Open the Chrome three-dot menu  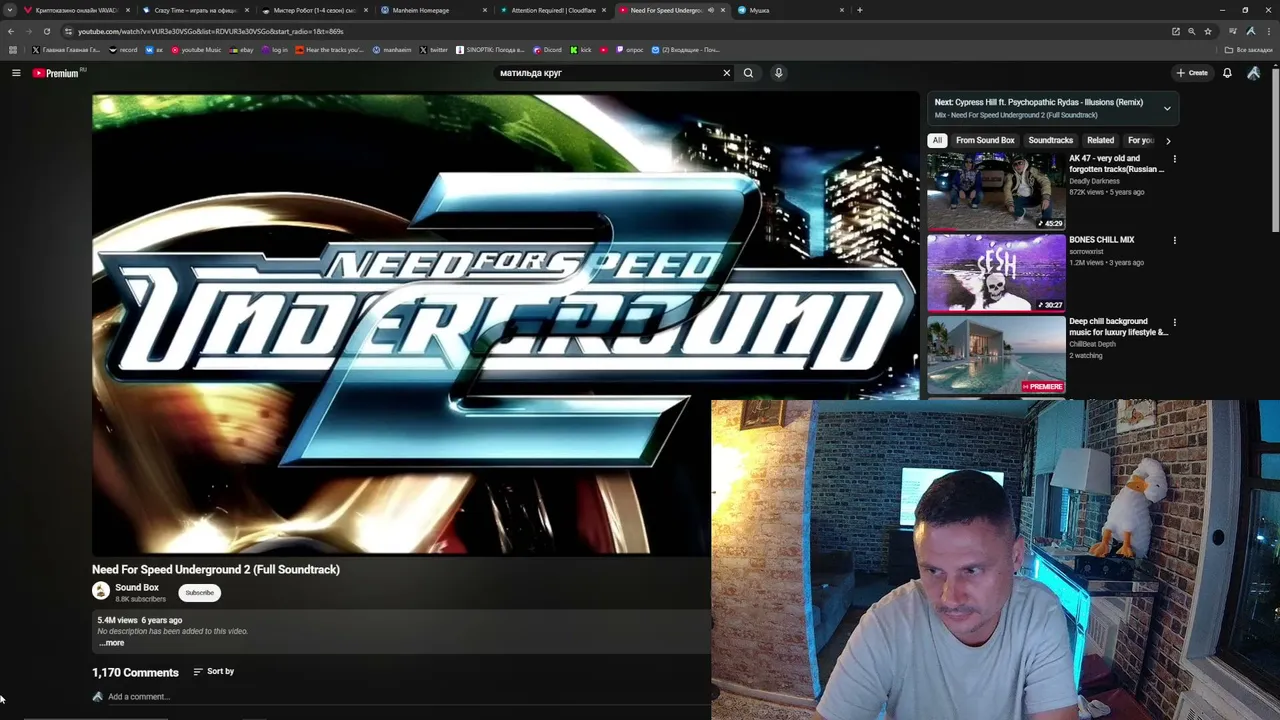click(x=1270, y=31)
